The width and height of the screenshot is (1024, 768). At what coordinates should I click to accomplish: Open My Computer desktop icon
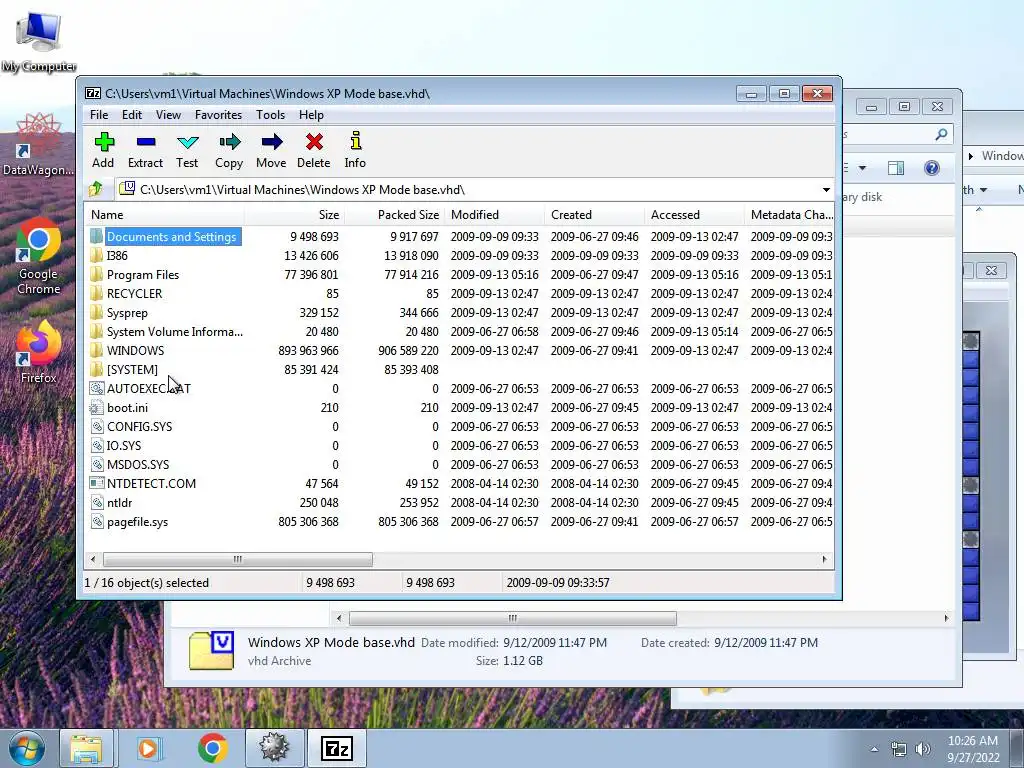pos(39,40)
